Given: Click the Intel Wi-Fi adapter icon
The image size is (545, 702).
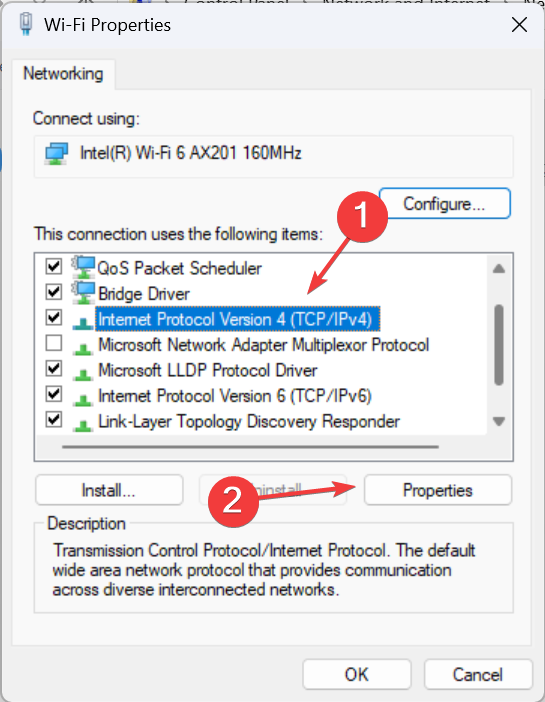Looking at the screenshot, I should [x=56, y=154].
